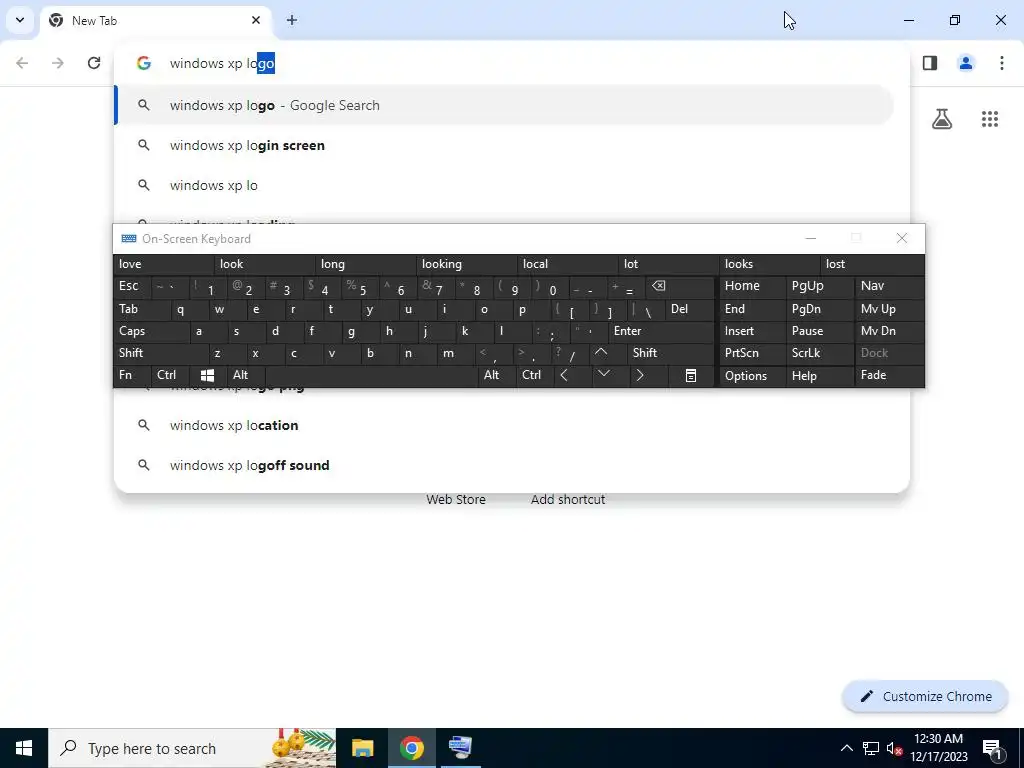
Task: Select the 'windows xp login screen' suggestion
Action: coord(504,145)
